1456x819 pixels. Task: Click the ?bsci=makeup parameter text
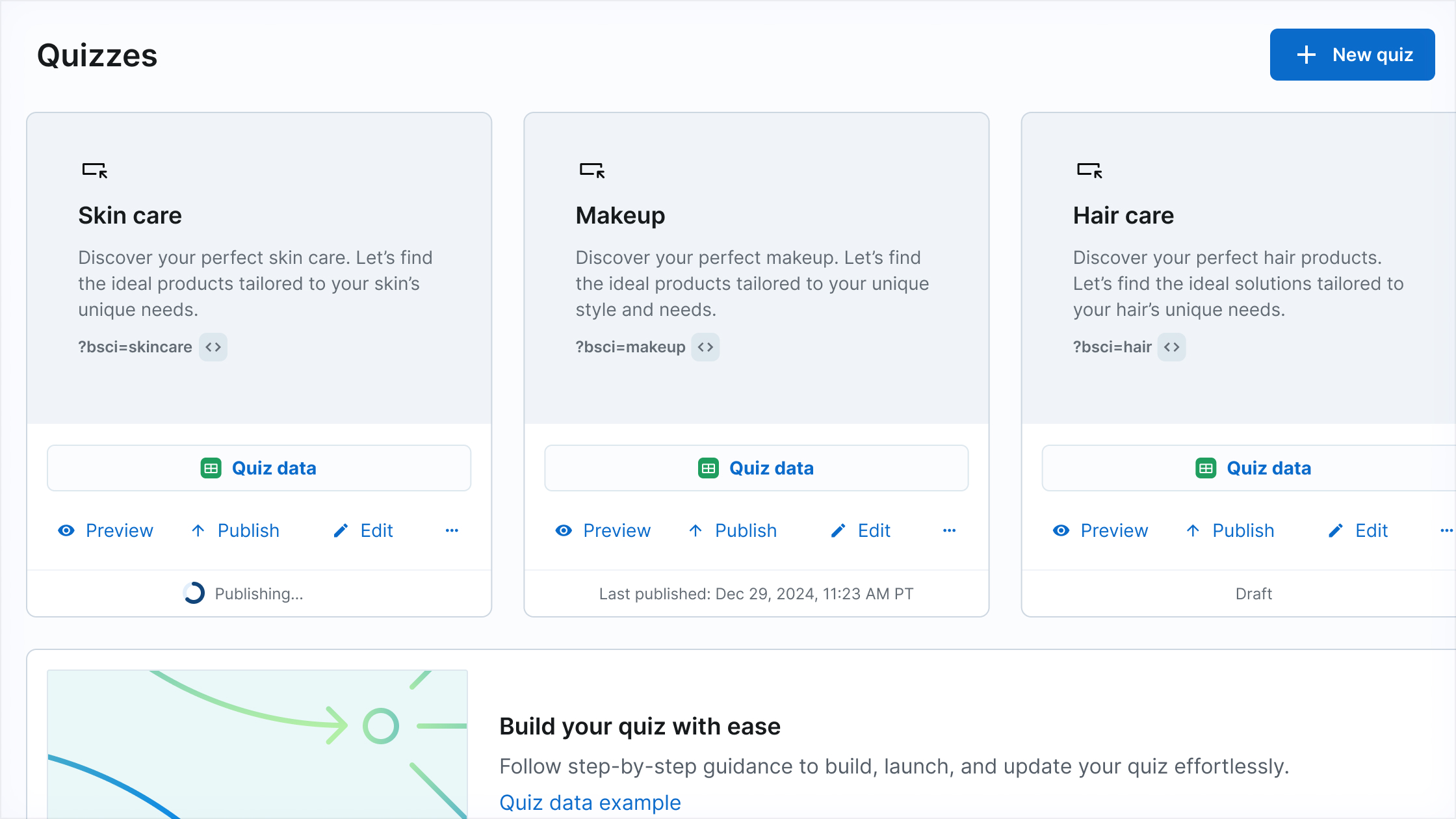click(630, 347)
